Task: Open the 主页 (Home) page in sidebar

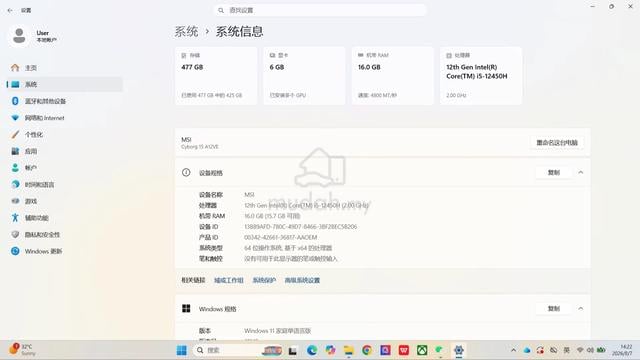Action: coord(64,68)
